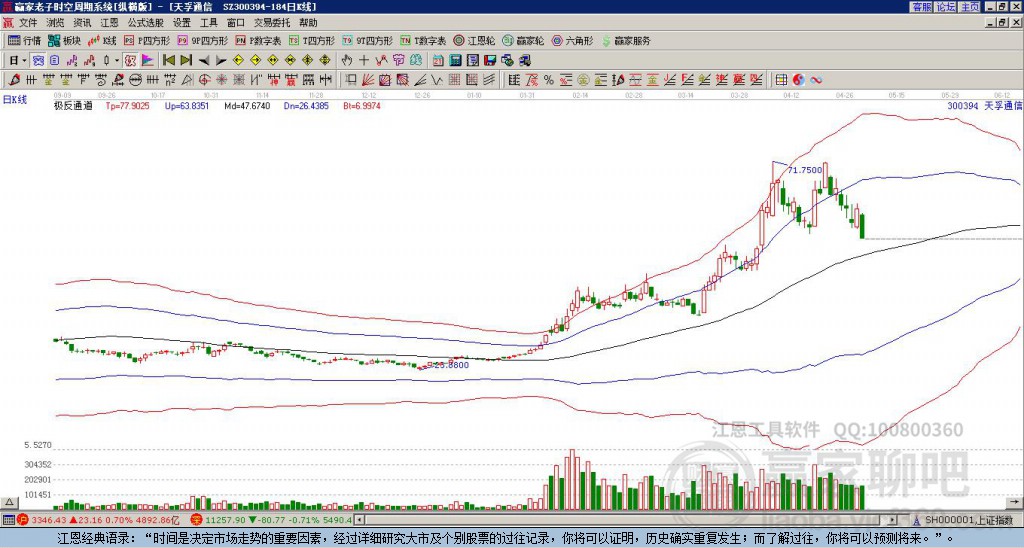Open the 9P四方形 tool
The height and width of the screenshot is (548, 1024).
coord(203,40)
